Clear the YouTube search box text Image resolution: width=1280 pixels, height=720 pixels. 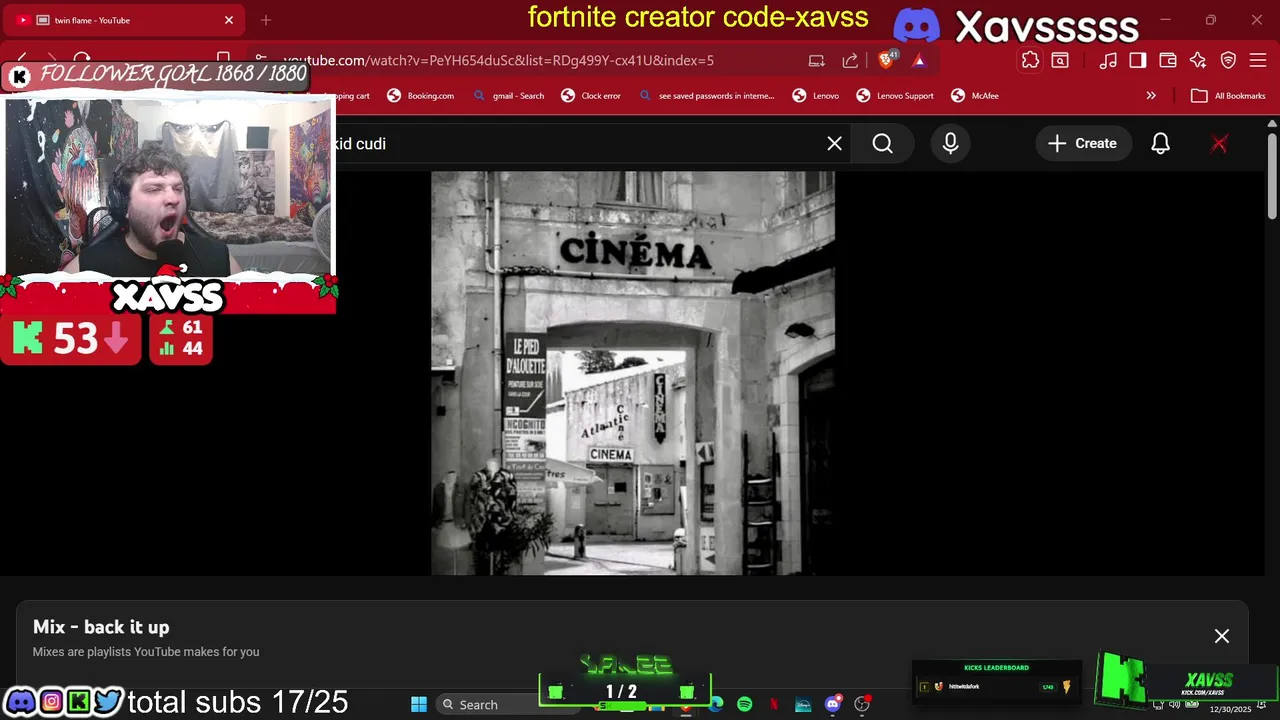click(x=835, y=143)
